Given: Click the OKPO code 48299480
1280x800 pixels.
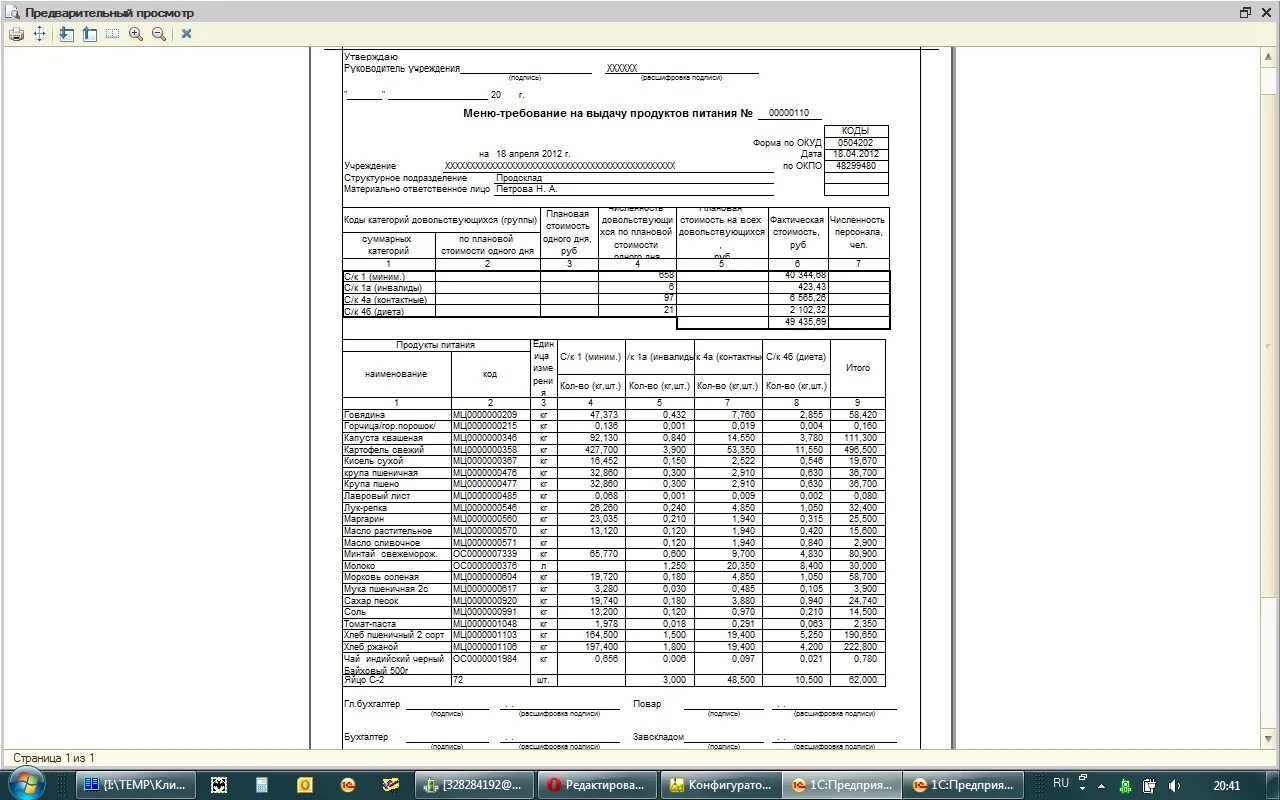Looking at the screenshot, I should [856, 166].
